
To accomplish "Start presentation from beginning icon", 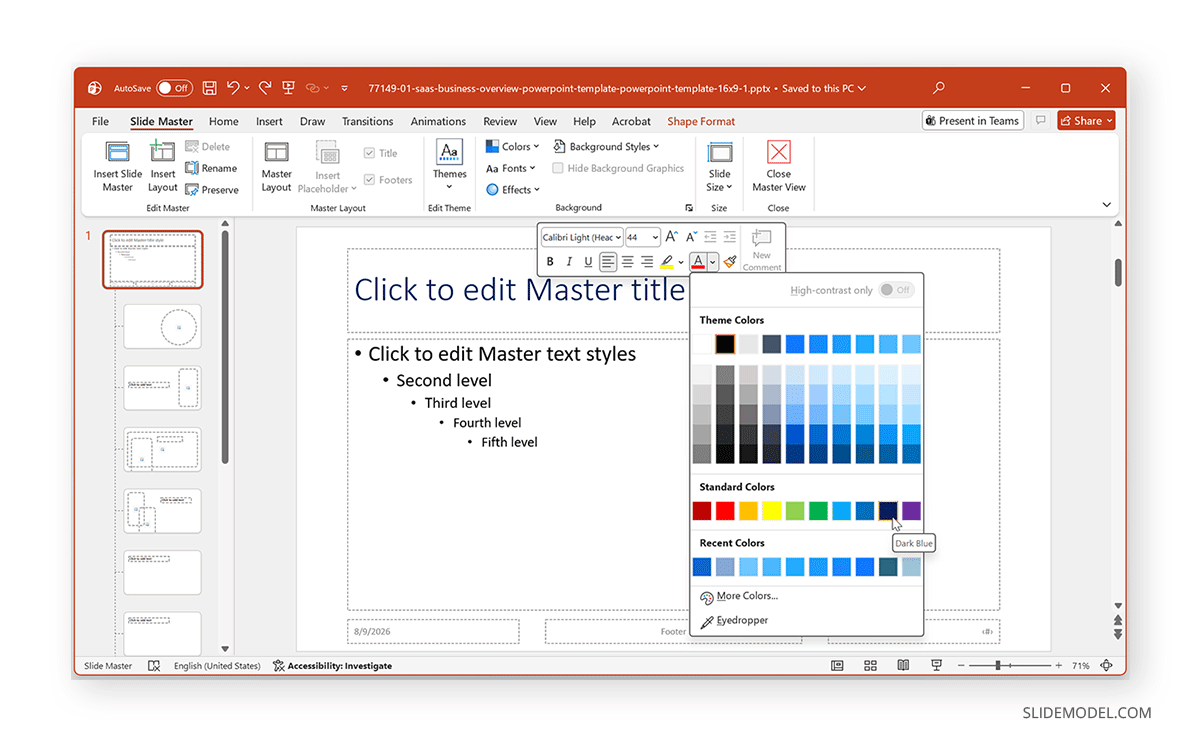I will 289,88.
